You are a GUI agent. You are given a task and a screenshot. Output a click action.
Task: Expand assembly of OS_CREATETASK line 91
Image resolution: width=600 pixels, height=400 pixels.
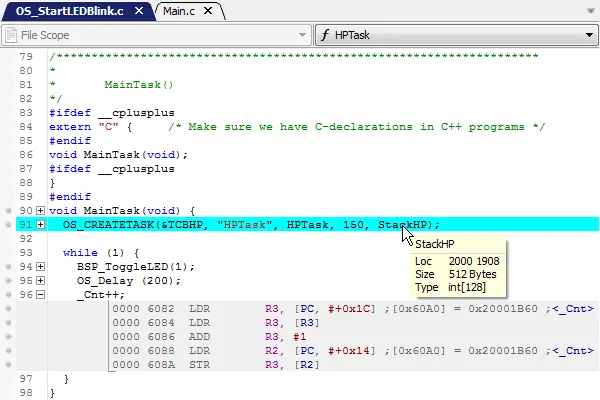(40, 225)
